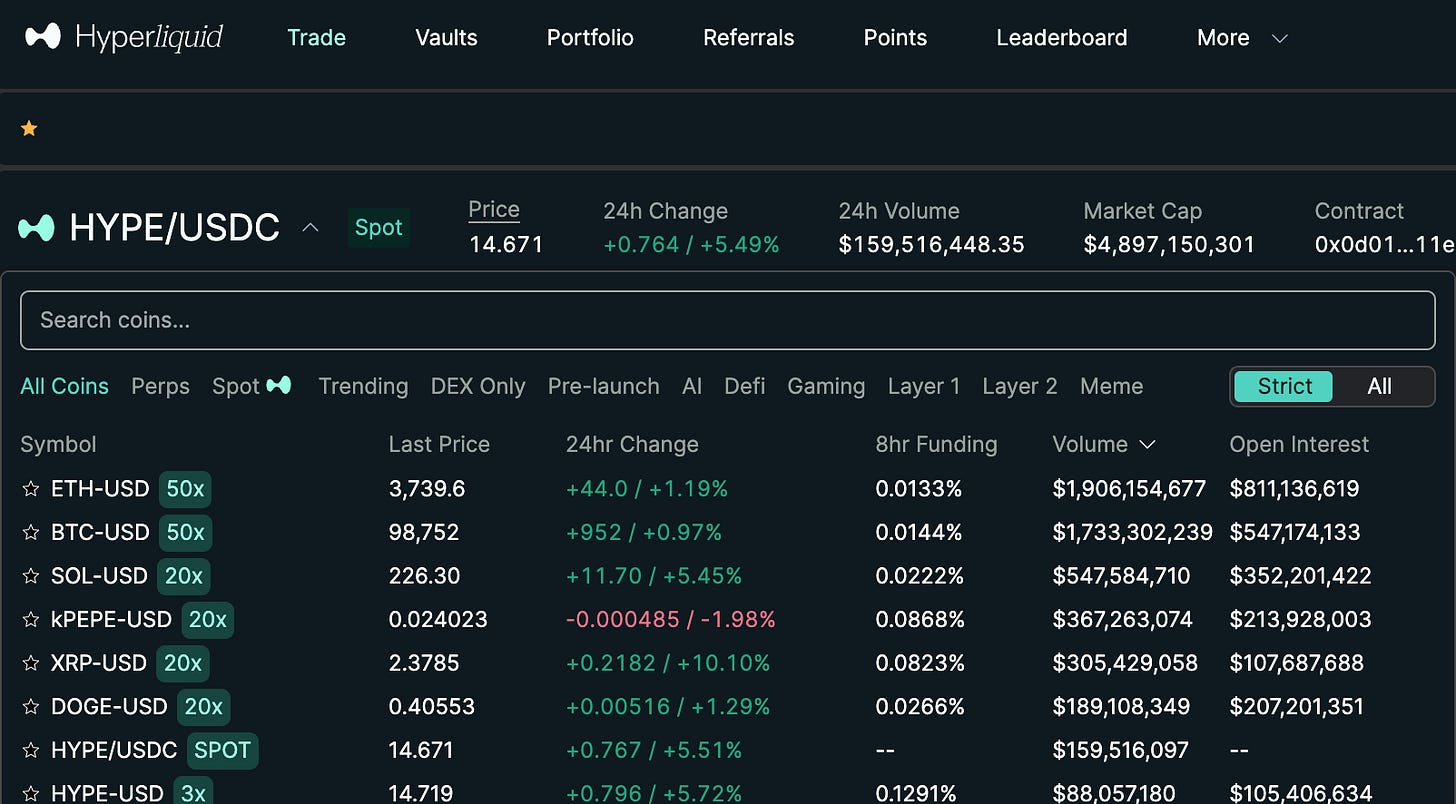Select the SOL-USD symbol
Screen dimensions: 1456x804
pos(99,576)
